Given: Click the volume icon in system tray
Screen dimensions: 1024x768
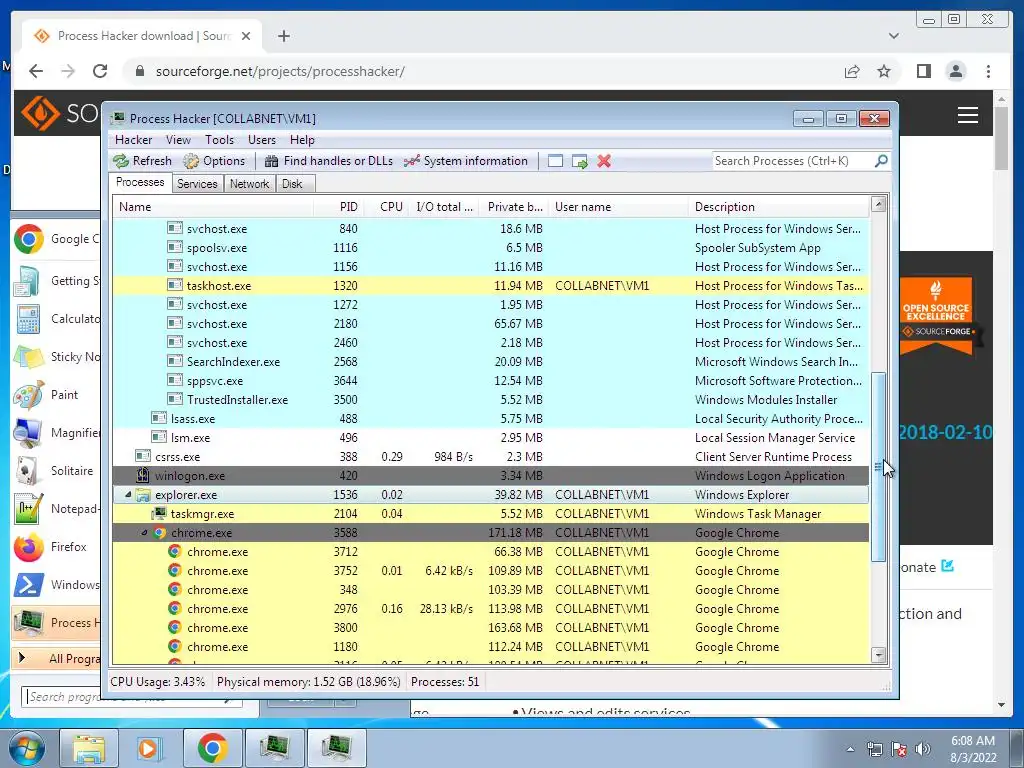Looking at the screenshot, I should (923, 749).
